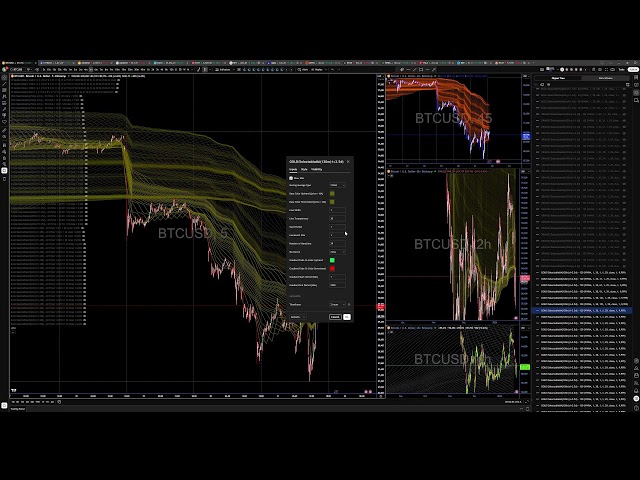Open the Visibility tab in settings dialog
The height and width of the screenshot is (480, 640).
point(316,169)
